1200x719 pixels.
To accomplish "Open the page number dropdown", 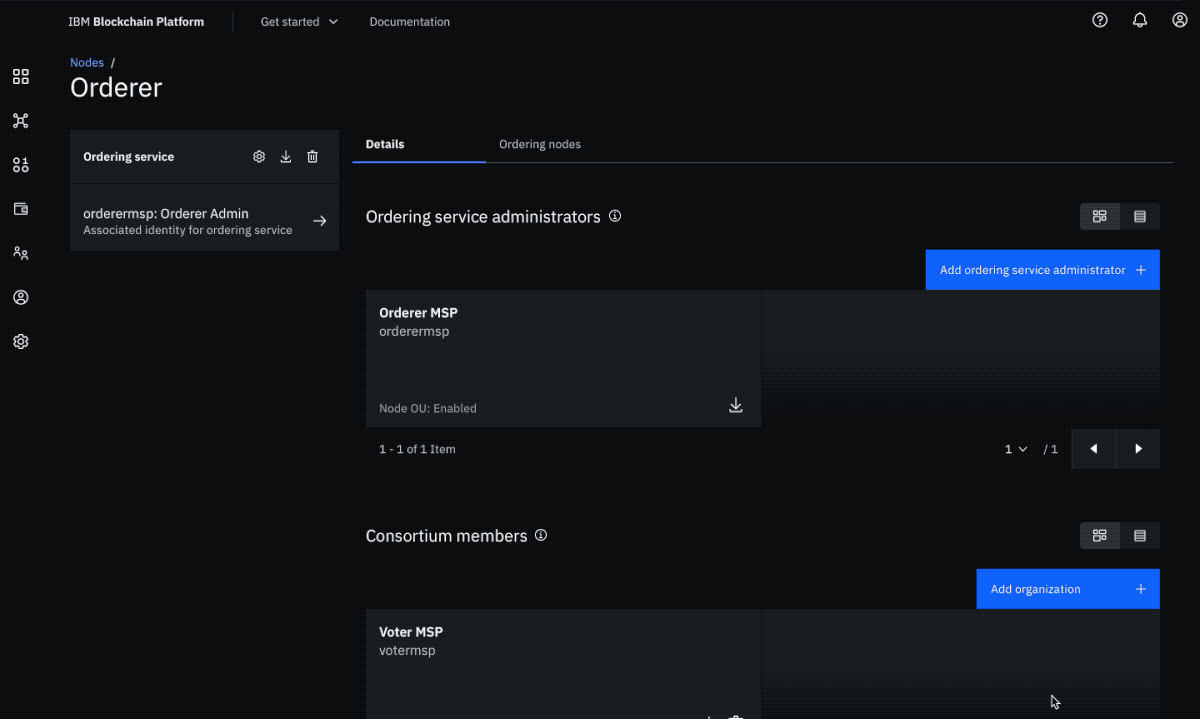I will (x=1016, y=449).
